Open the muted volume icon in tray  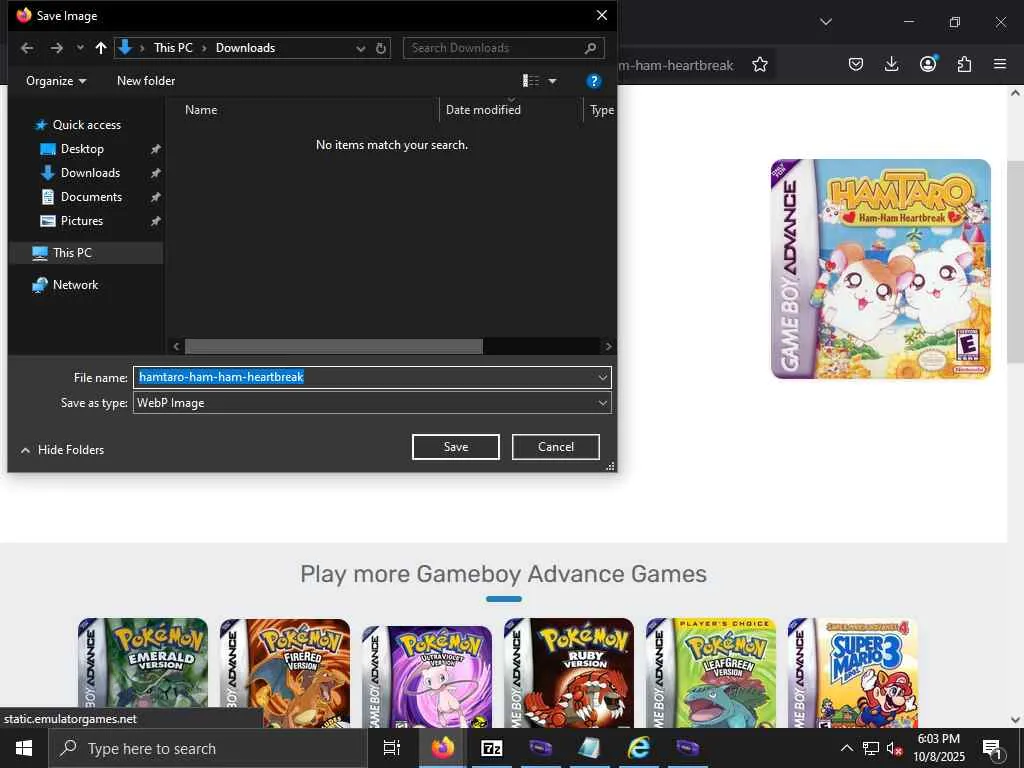895,749
